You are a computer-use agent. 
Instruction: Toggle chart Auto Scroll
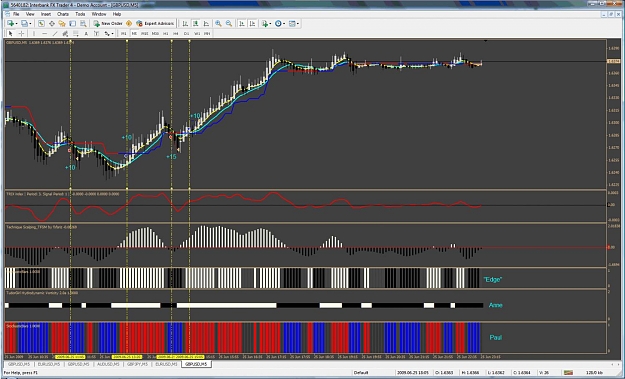tap(242, 24)
